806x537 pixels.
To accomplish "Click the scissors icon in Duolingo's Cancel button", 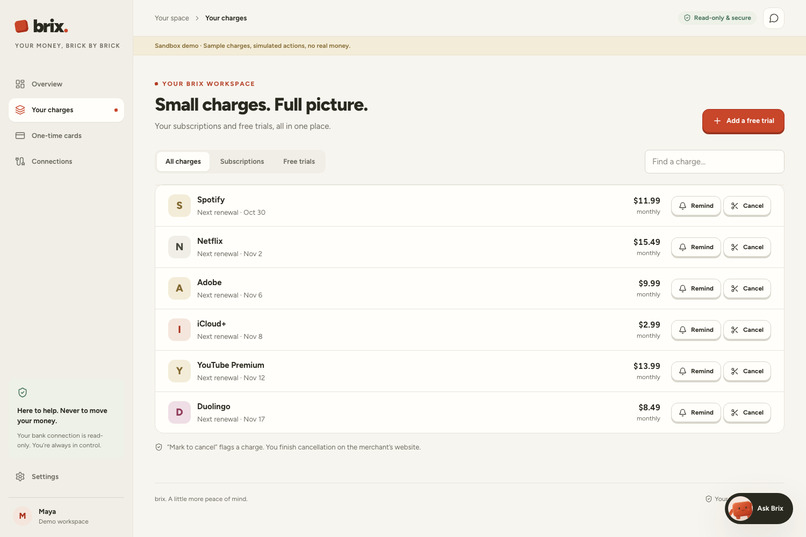I will click(x=735, y=413).
